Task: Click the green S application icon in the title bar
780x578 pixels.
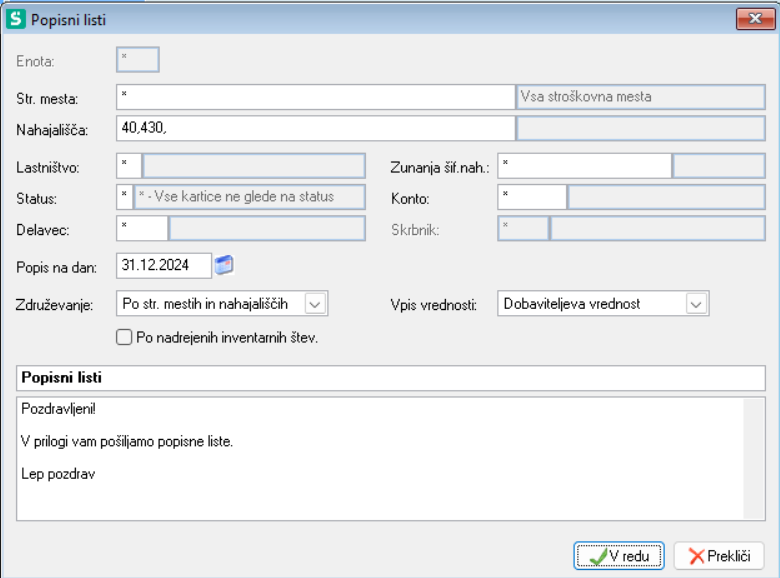Action: coord(15,19)
